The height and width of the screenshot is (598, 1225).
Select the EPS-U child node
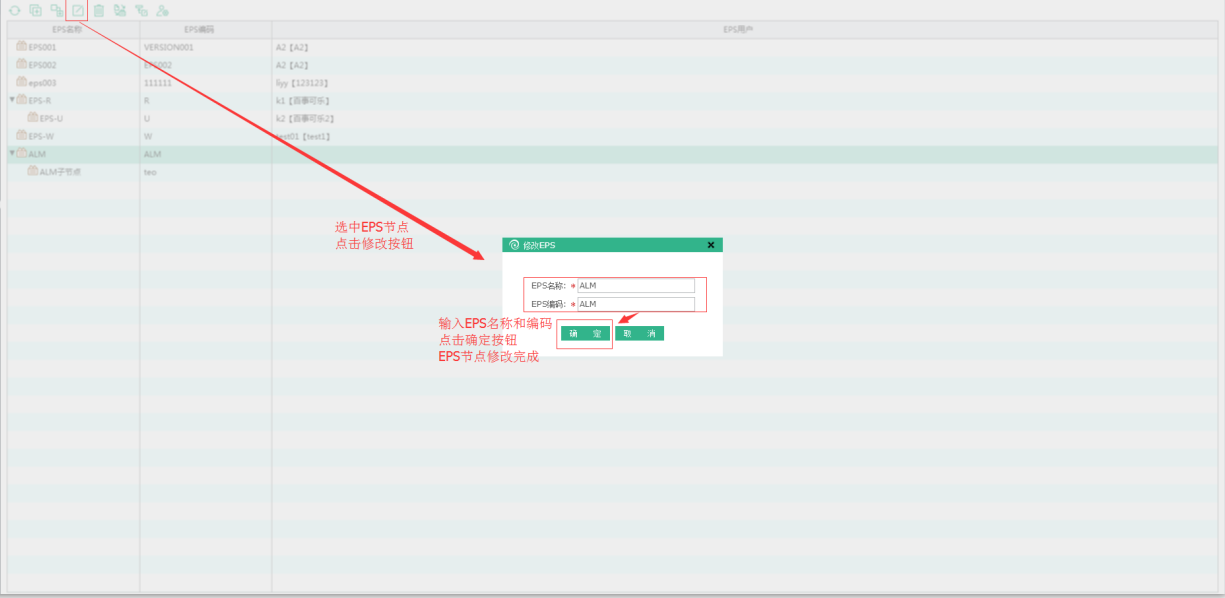(51, 118)
